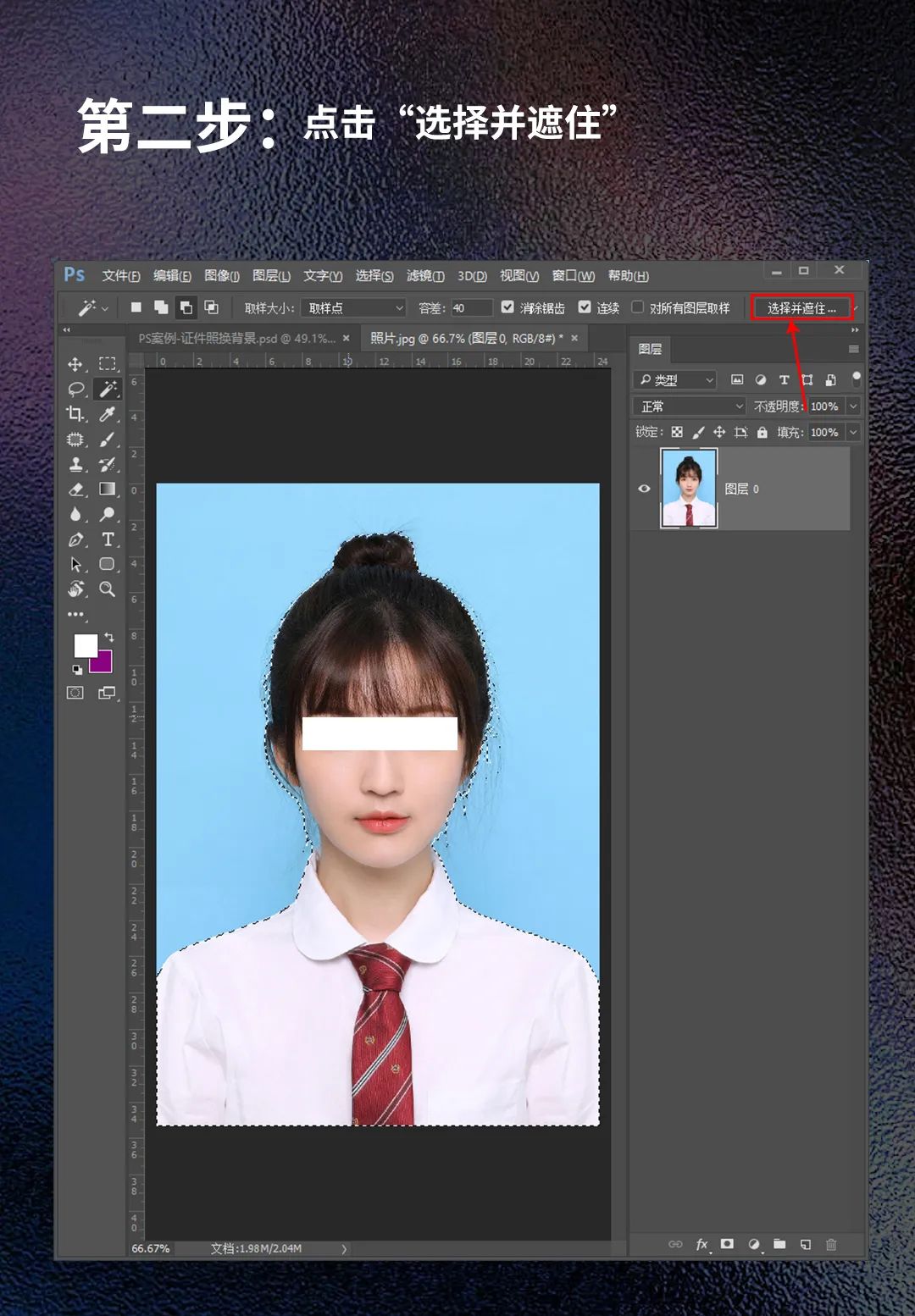The width and height of the screenshot is (915, 1316).
Task: Select the Crop tool in toolbar
Action: [x=75, y=414]
